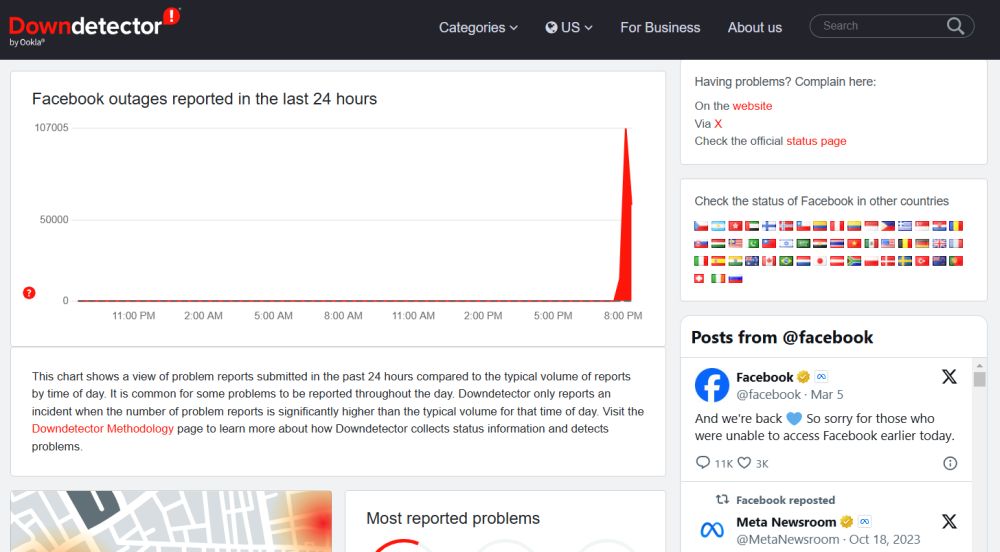
Task: Click the info icon on the Facebook post
Action: point(950,463)
